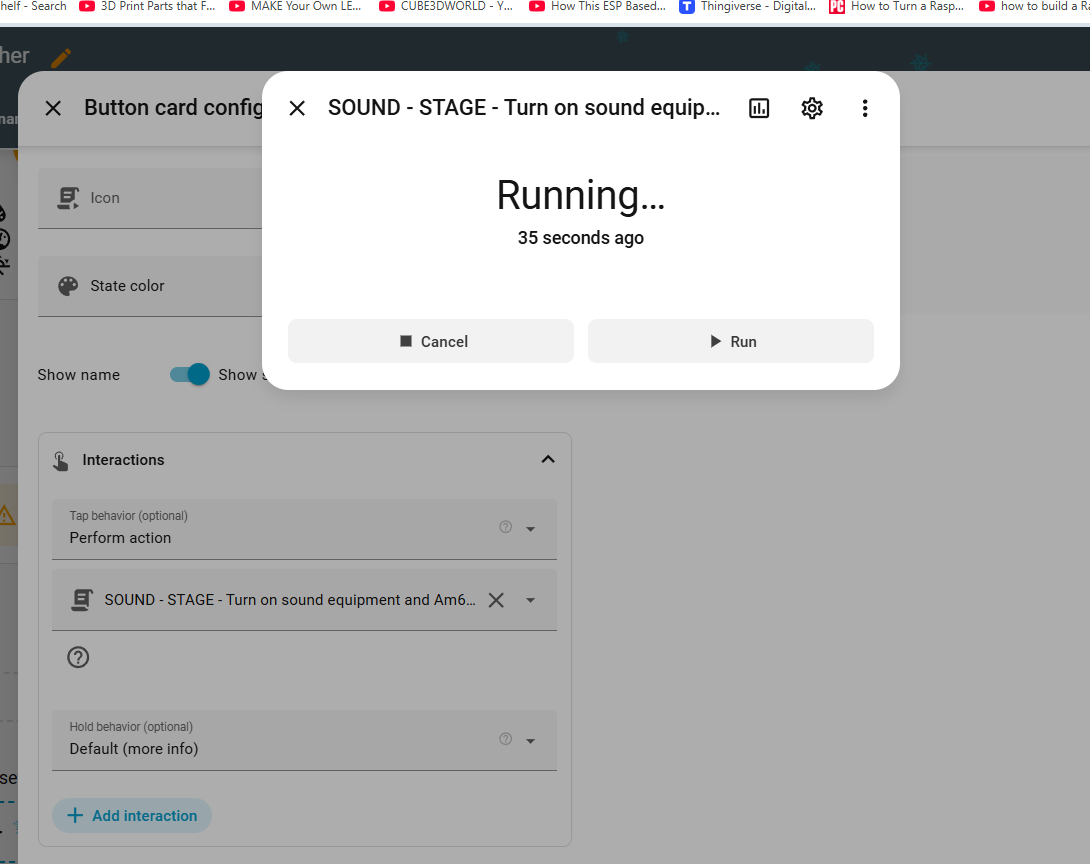Open the Tap behavior dropdown
Screen dimensions: 1090x864
304,529
